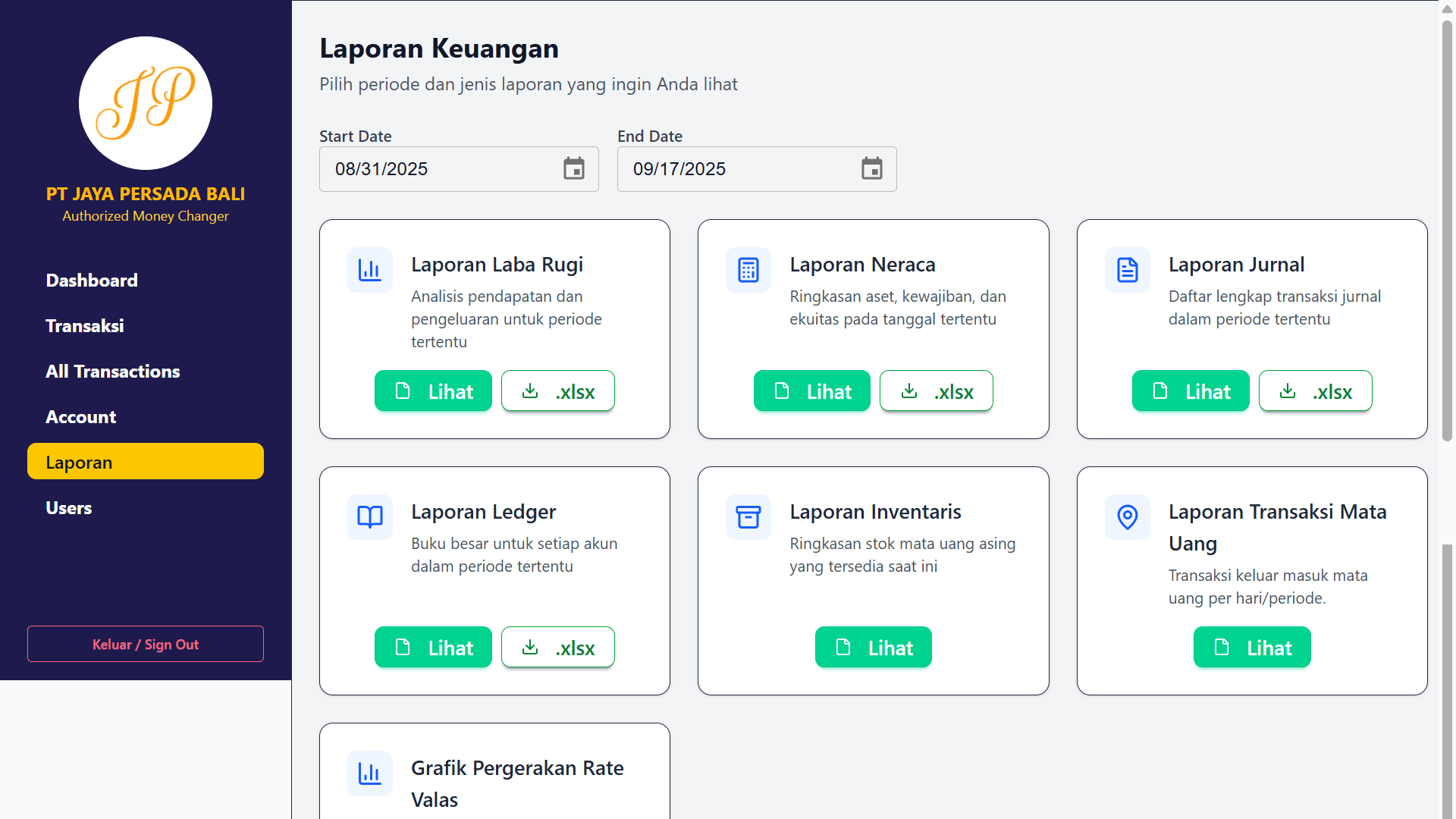Click the Laporan Inventaris archive box icon
1456x819 pixels.
tap(748, 517)
